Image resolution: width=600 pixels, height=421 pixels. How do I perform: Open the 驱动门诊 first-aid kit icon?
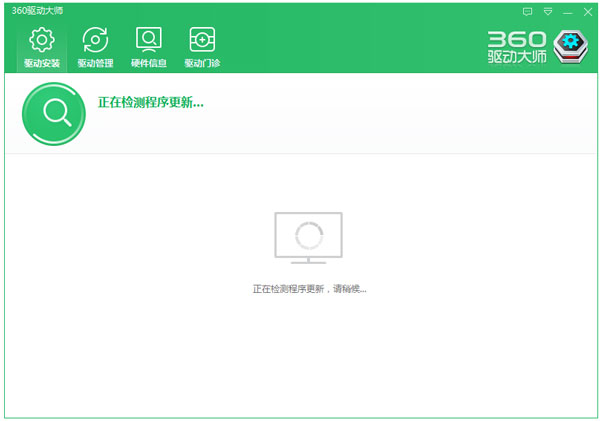click(202, 40)
